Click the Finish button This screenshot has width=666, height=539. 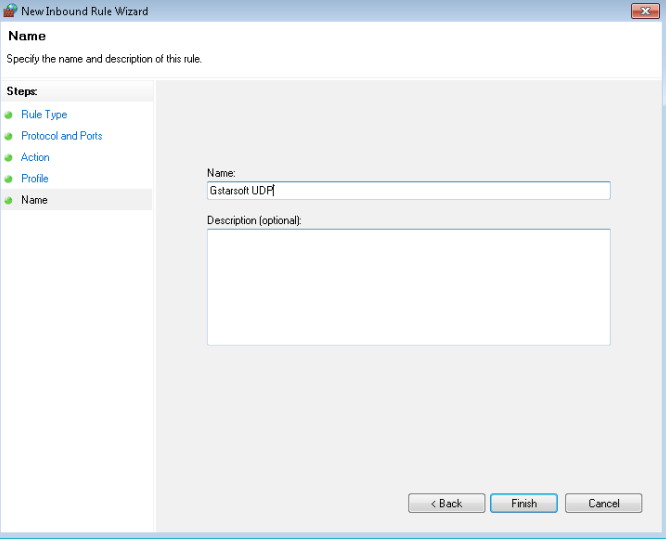(x=524, y=503)
